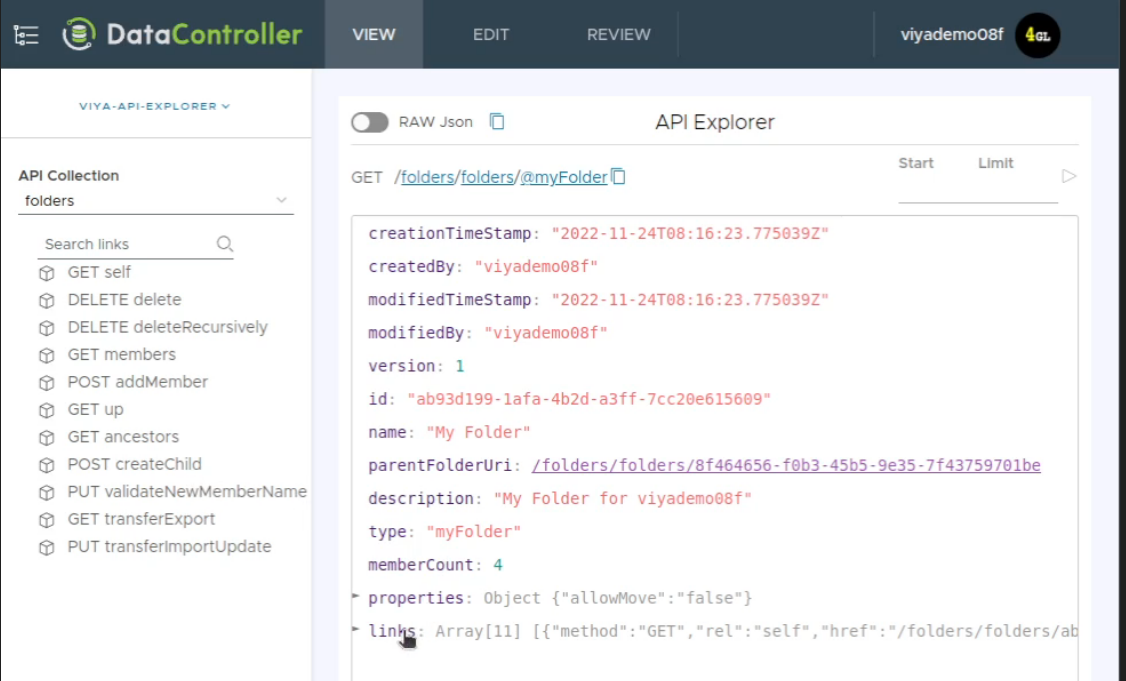
Task: Run the request with play arrow icon
Action: [x=1068, y=177]
